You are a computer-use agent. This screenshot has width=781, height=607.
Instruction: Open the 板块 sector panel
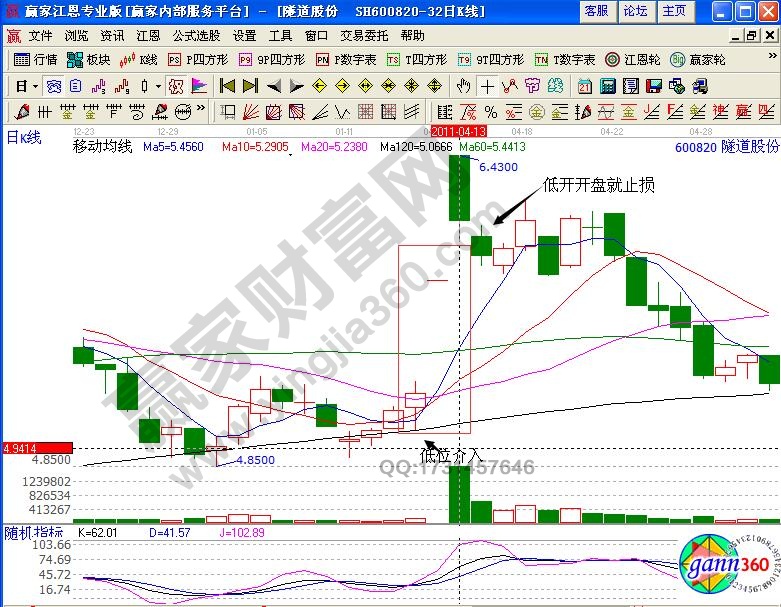tap(89, 60)
